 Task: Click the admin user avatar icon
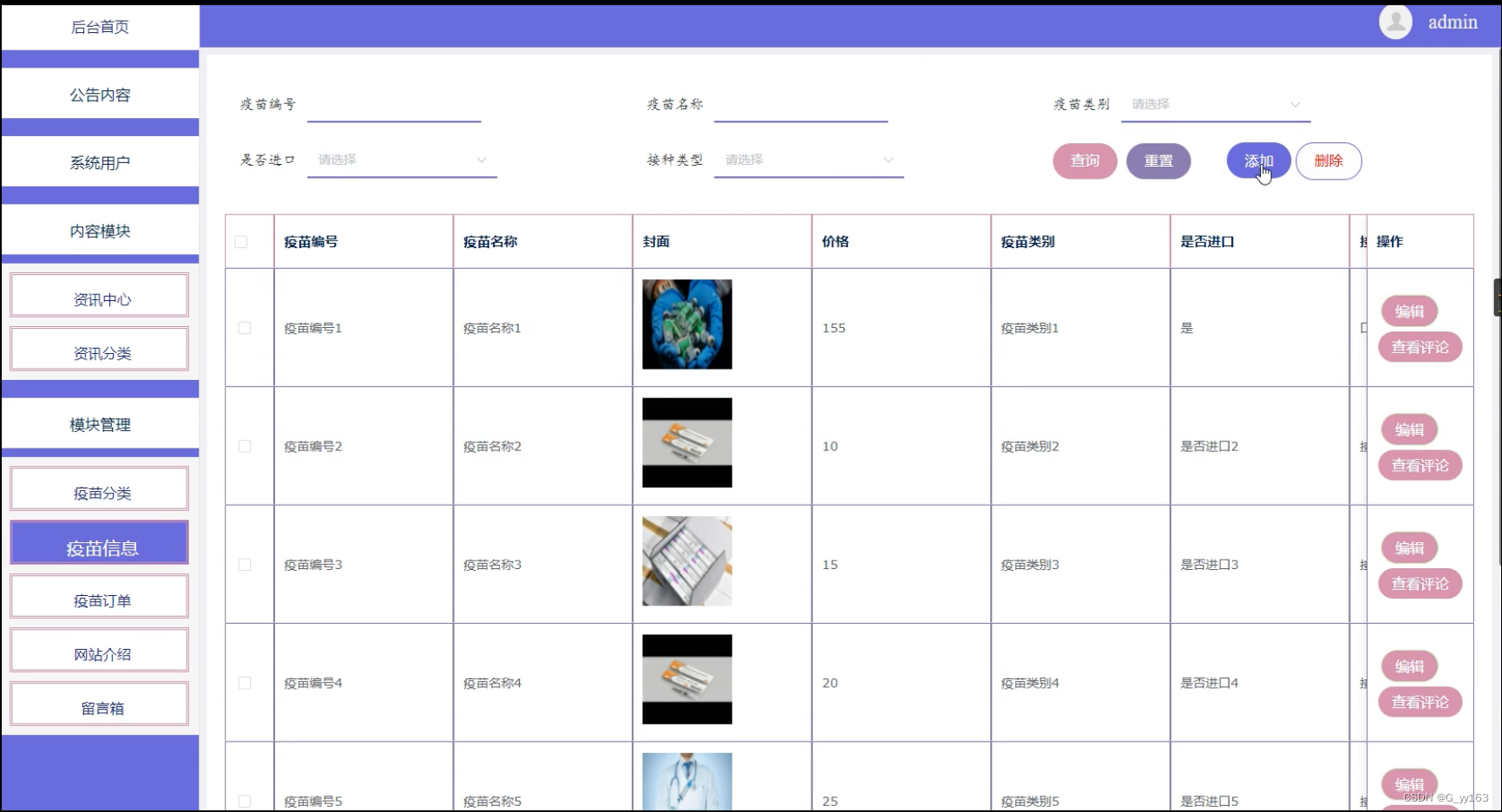tap(1395, 22)
